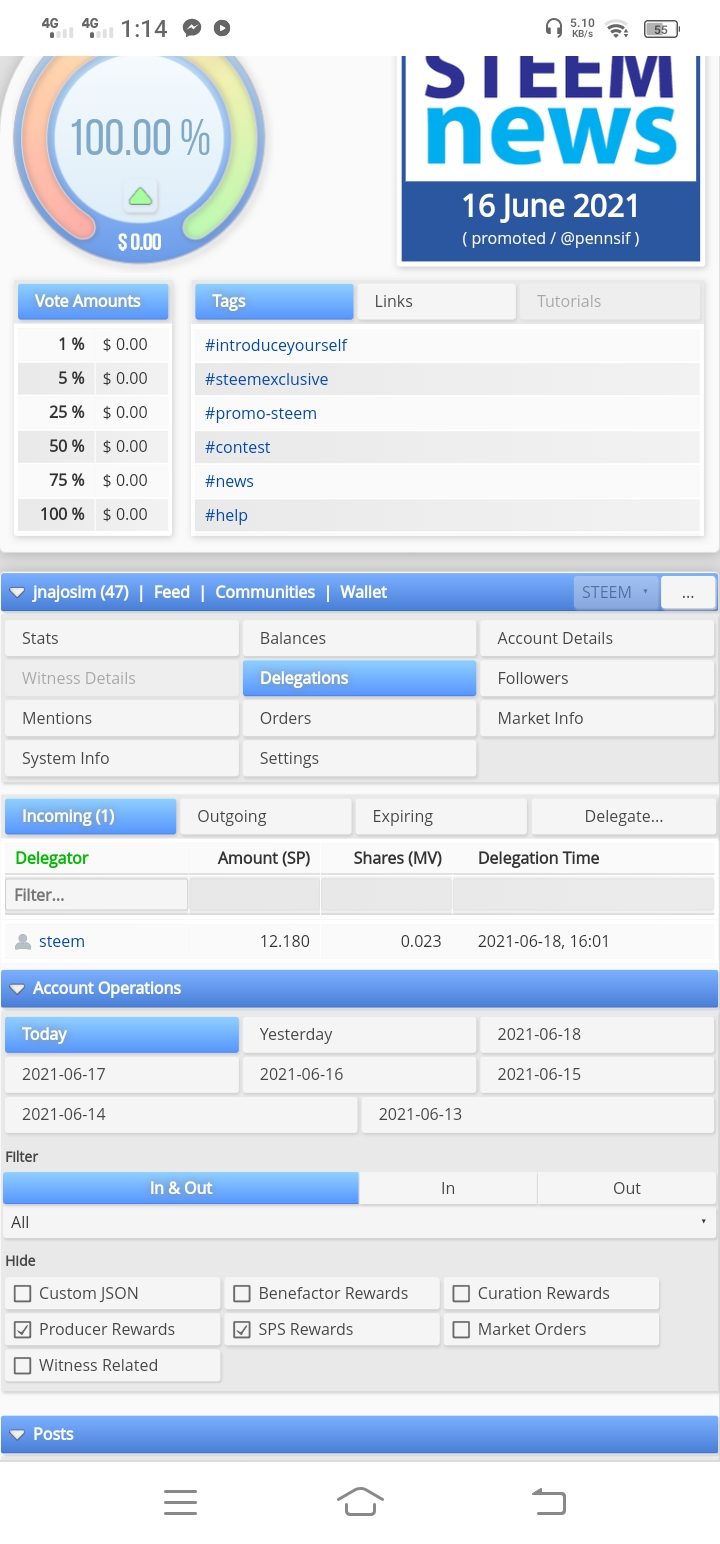Click the #introduceyourself tag link
The width and height of the screenshot is (720, 1544).
coord(276,345)
